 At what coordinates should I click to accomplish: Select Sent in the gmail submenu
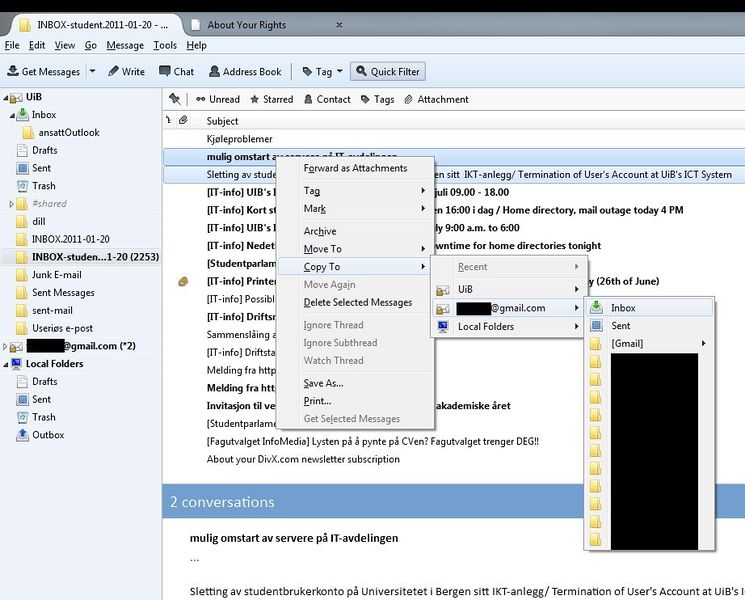coord(649,325)
